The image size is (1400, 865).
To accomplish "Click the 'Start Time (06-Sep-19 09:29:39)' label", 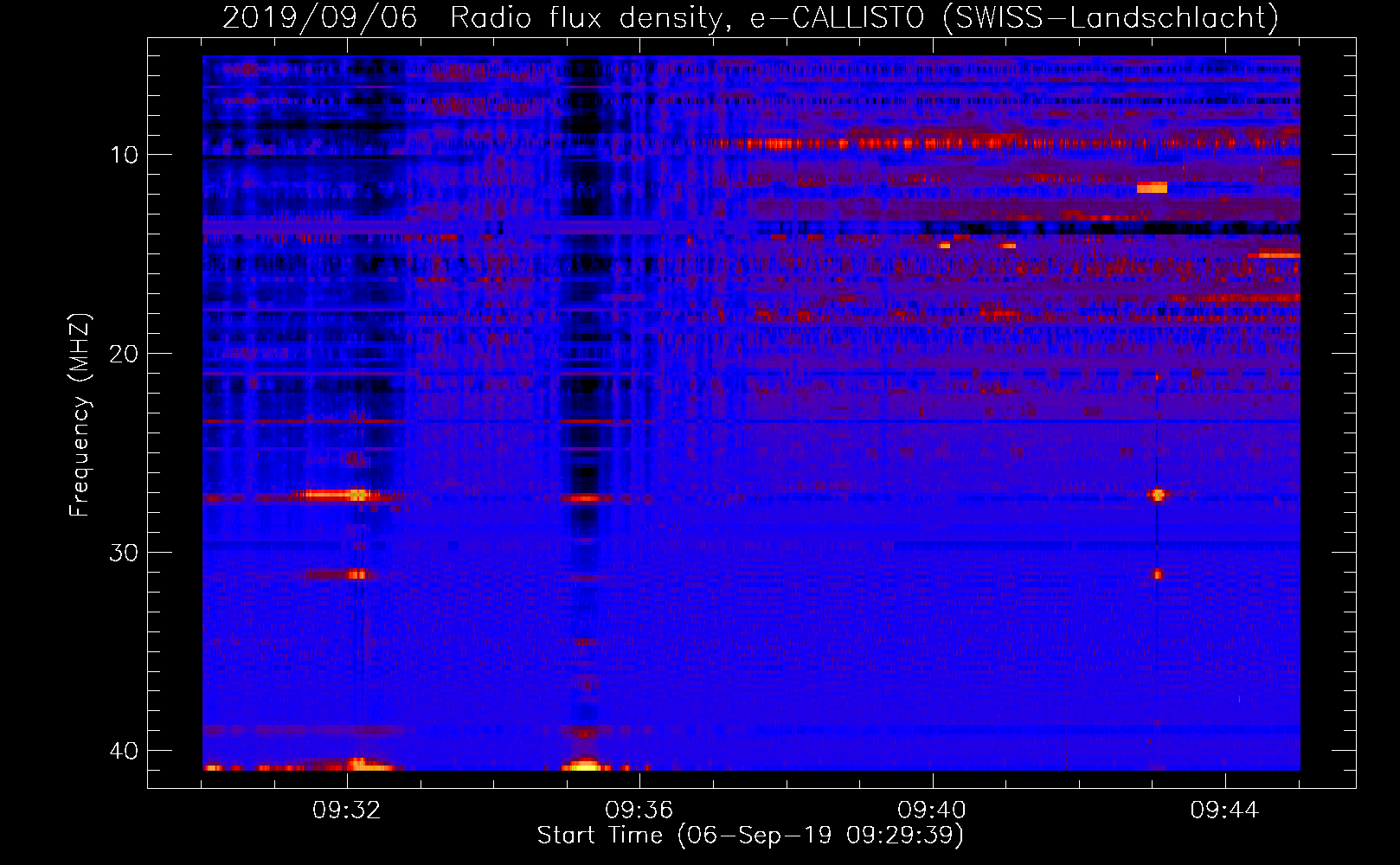I will (750, 836).
